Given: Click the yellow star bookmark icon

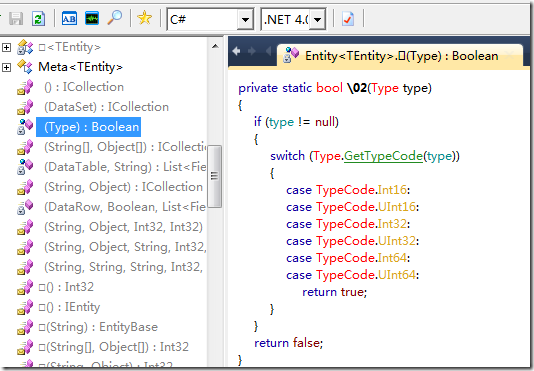Looking at the screenshot, I should pos(144,18).
